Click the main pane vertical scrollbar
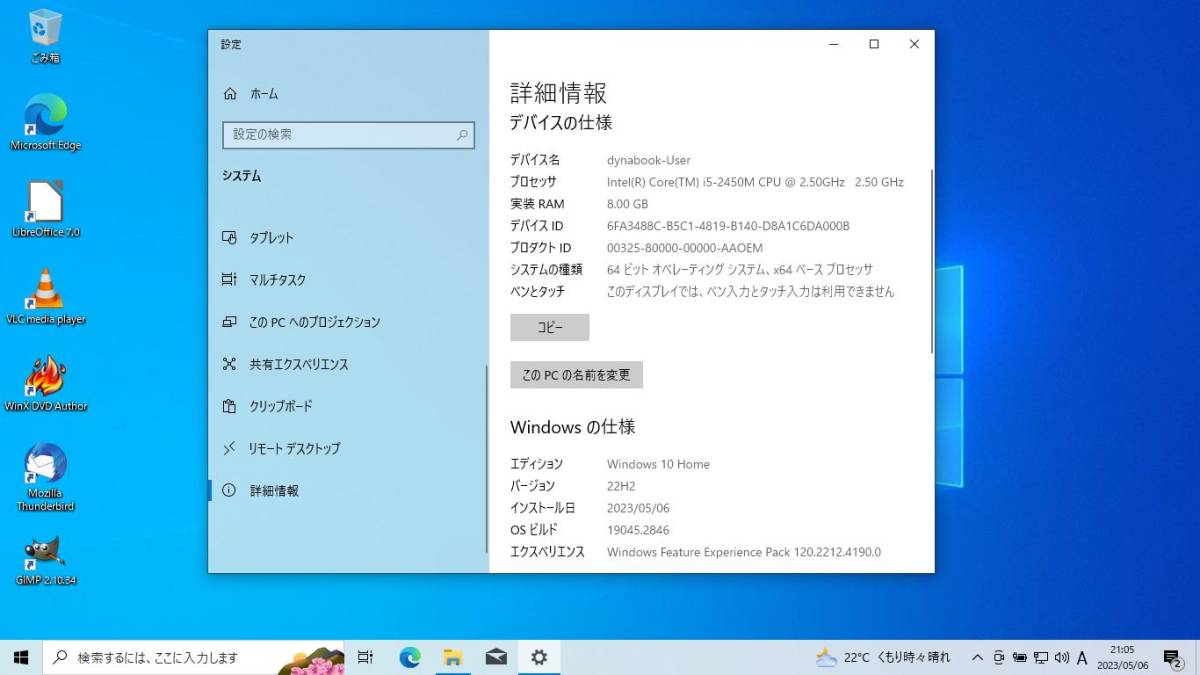This screenshot has height=675, width=1200. [x=932, y=260]
